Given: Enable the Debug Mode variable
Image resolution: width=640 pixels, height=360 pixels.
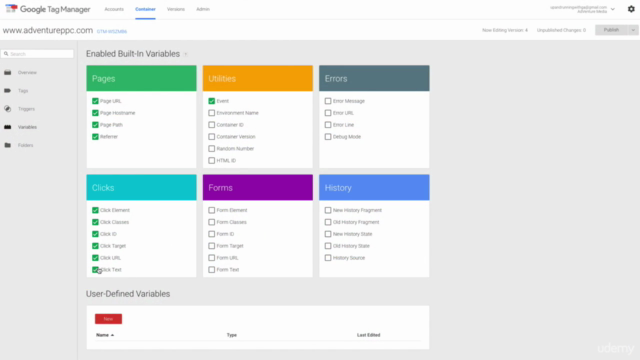Looking at the screenshot, I should [328, 137].
